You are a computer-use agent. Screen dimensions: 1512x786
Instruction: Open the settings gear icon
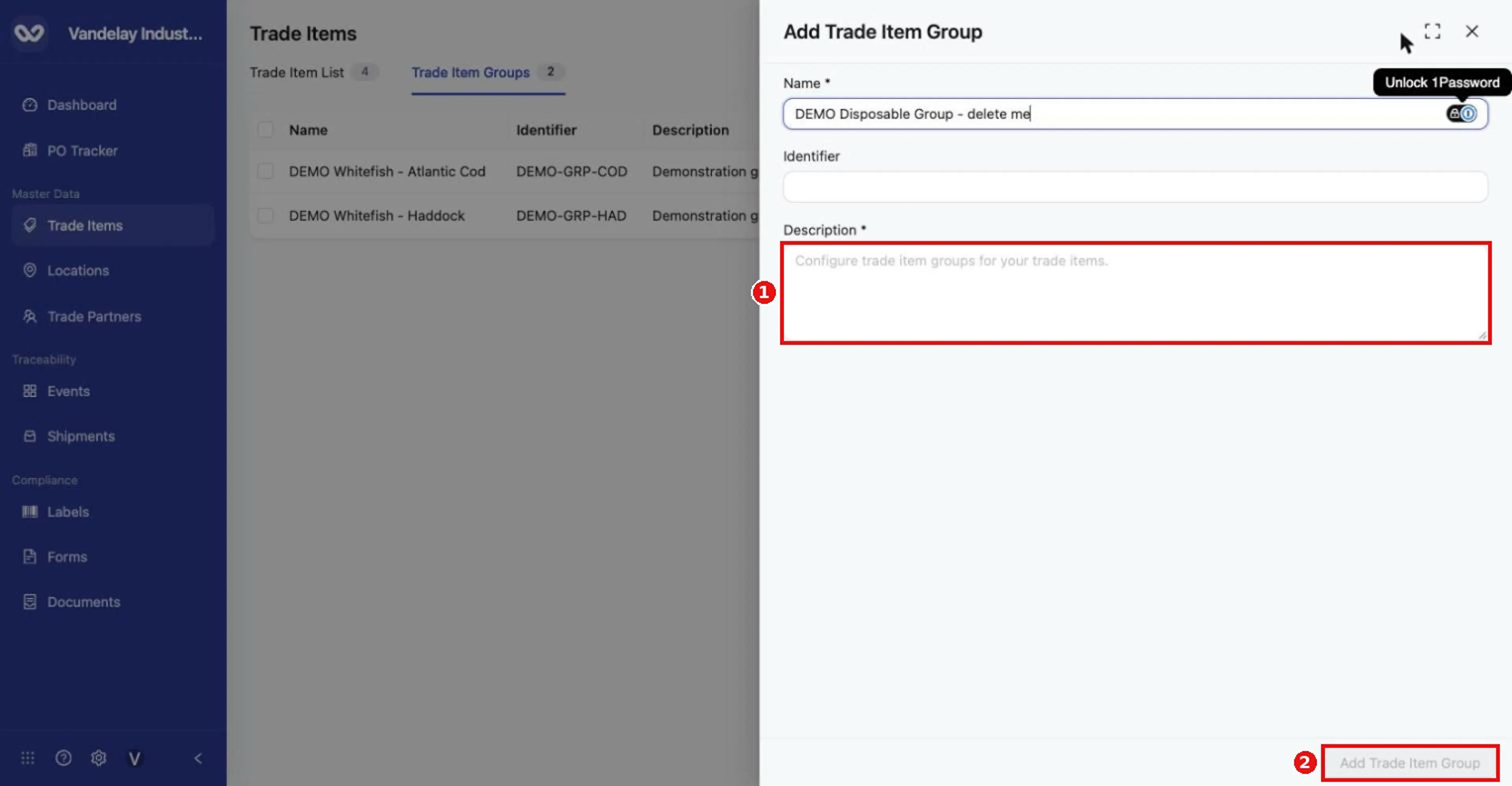pos(98,758)
